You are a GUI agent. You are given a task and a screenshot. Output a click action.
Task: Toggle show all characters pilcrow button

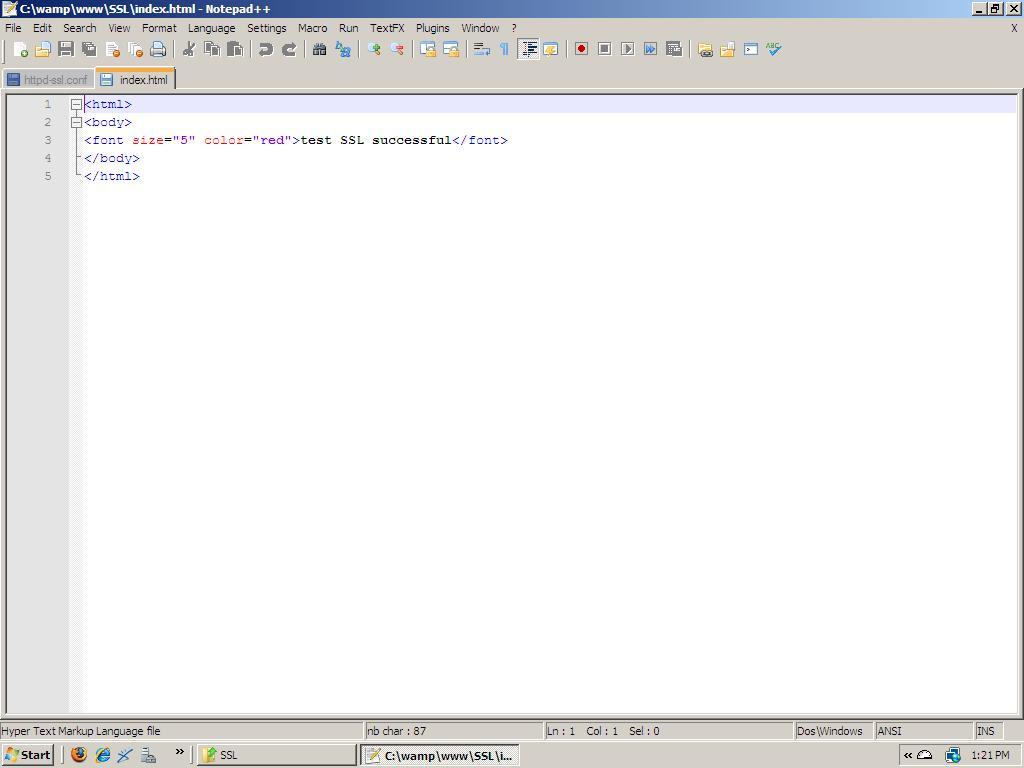504,49
